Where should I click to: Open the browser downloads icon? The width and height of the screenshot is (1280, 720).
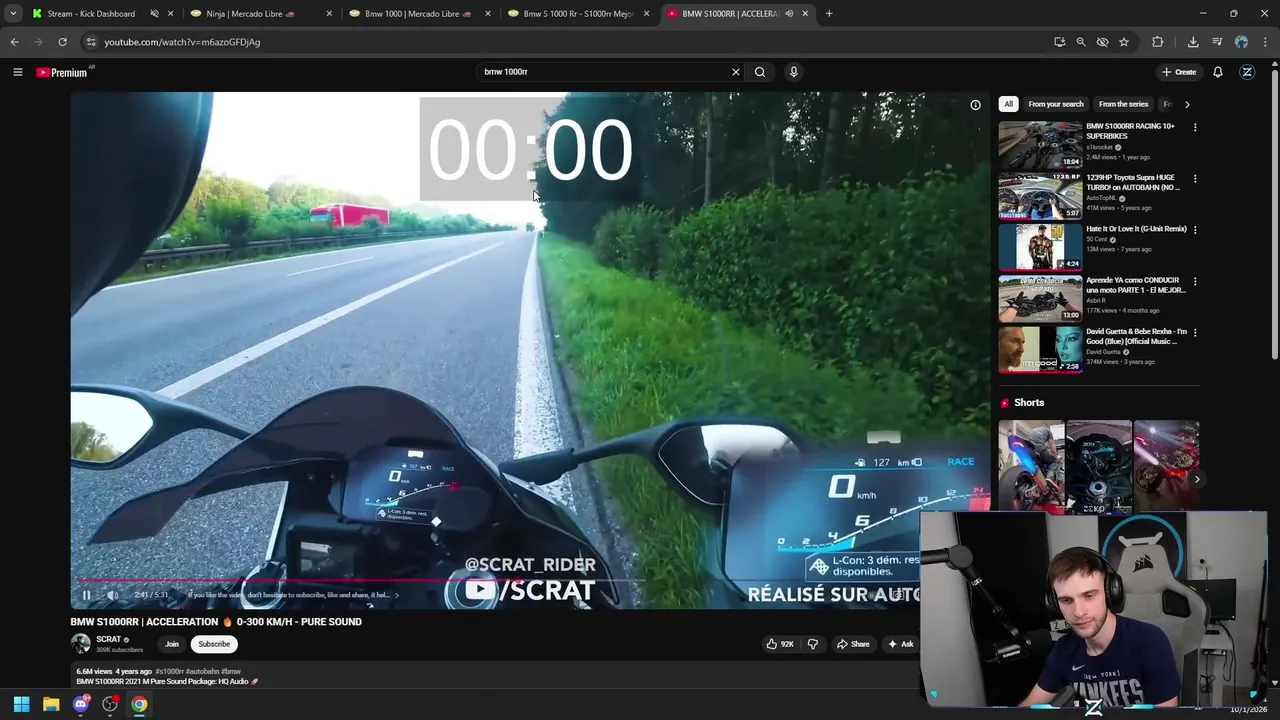(x=1193, y=42)
